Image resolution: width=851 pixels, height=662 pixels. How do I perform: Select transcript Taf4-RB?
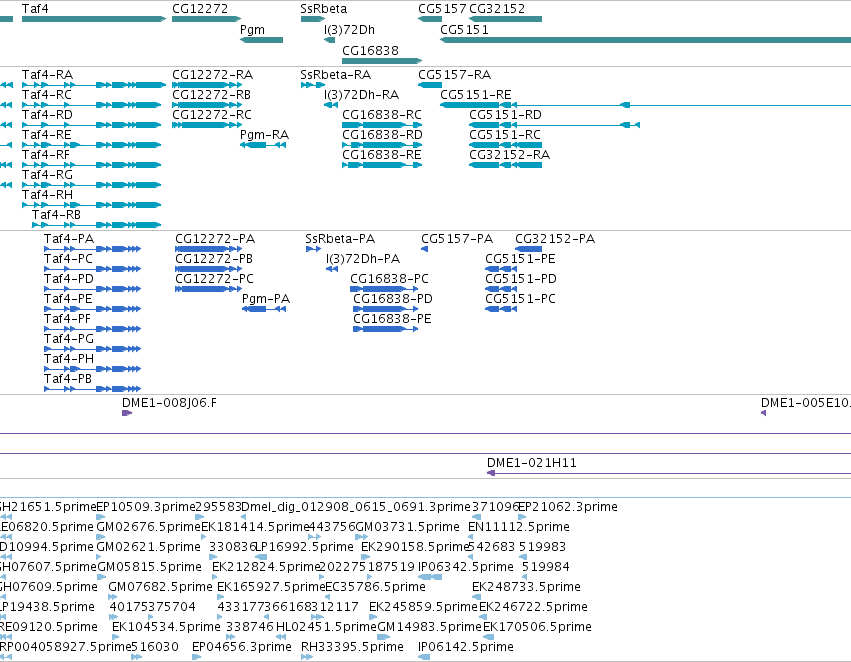97,225
